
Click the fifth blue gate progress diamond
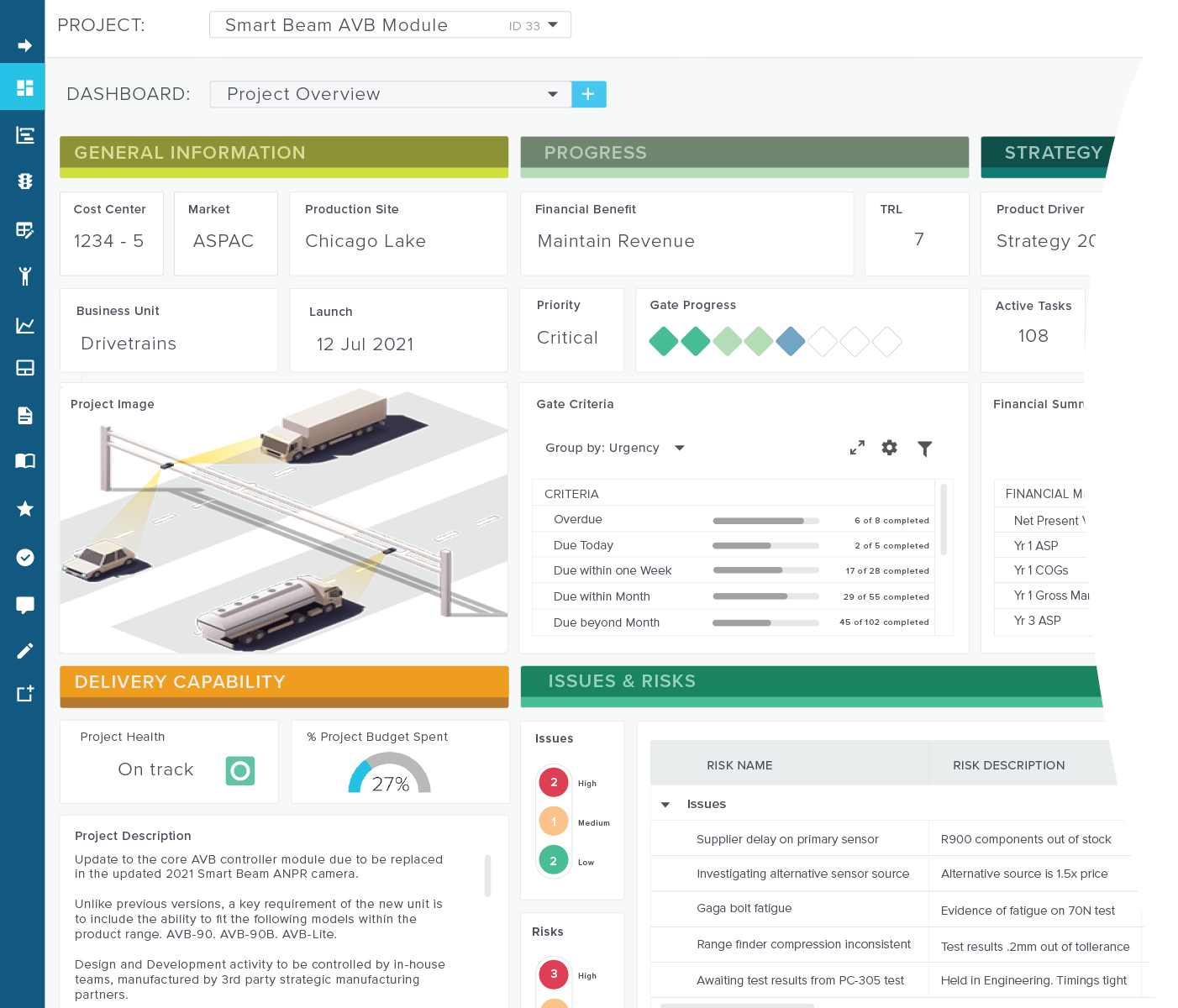pos(791,342)
